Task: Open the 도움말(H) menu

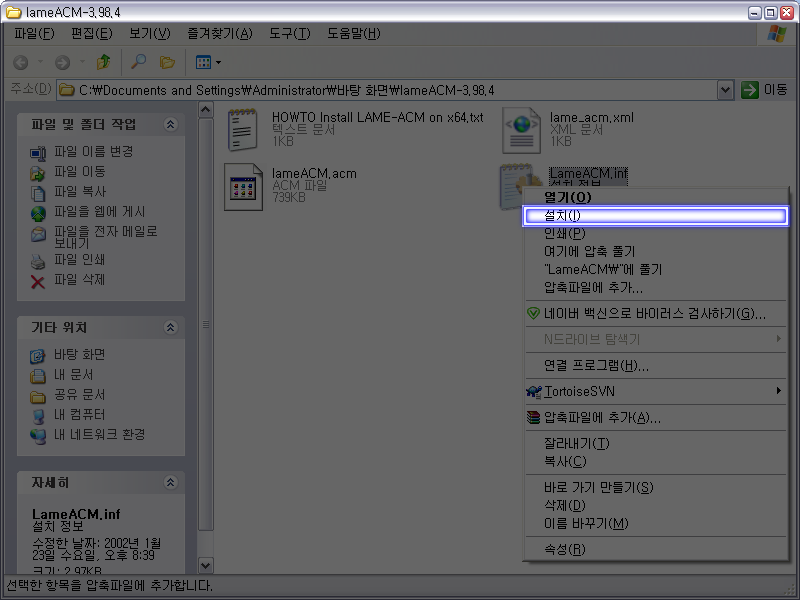Action: point(354,34)
